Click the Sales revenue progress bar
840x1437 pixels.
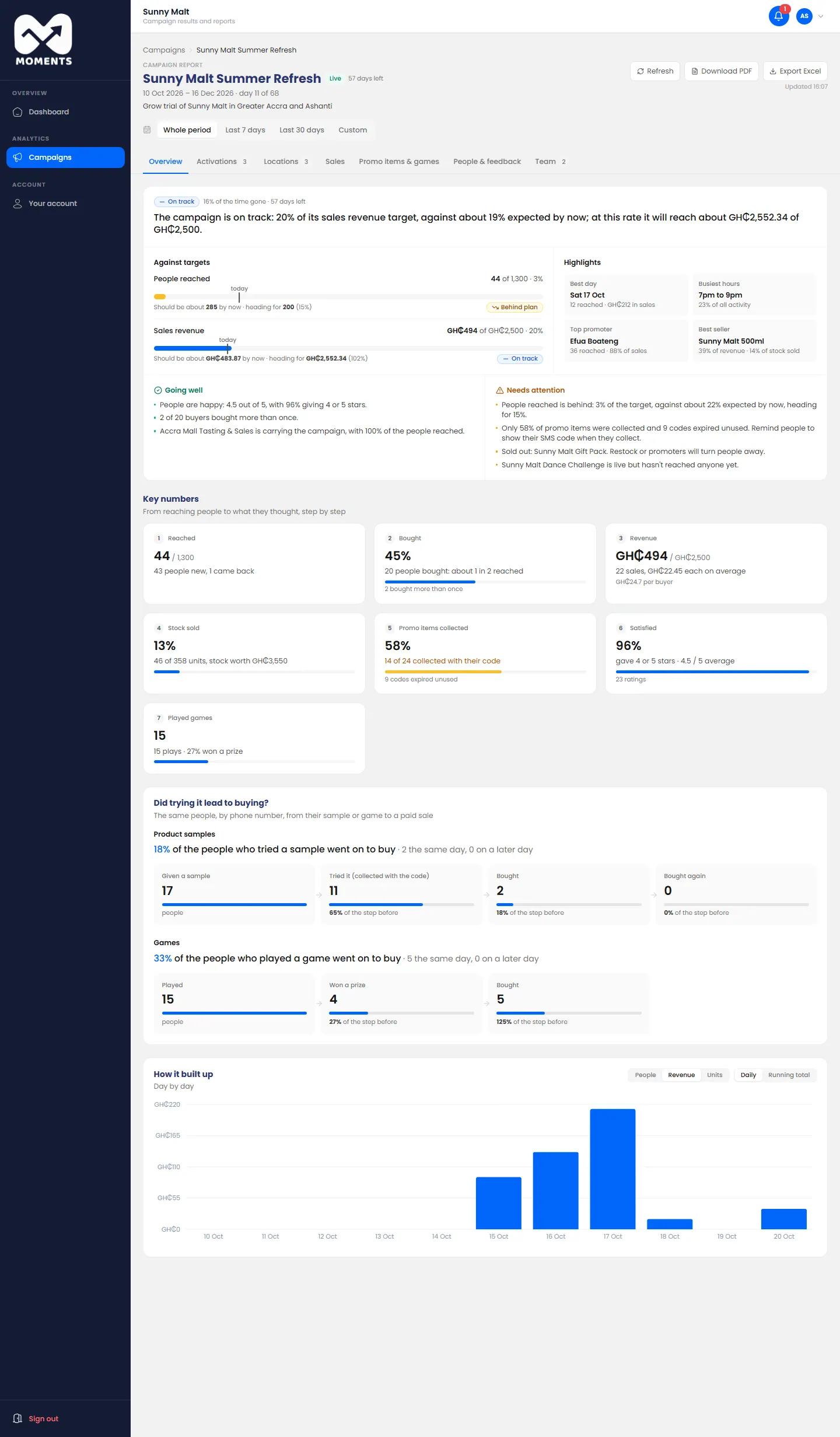(x=348, y=348)
